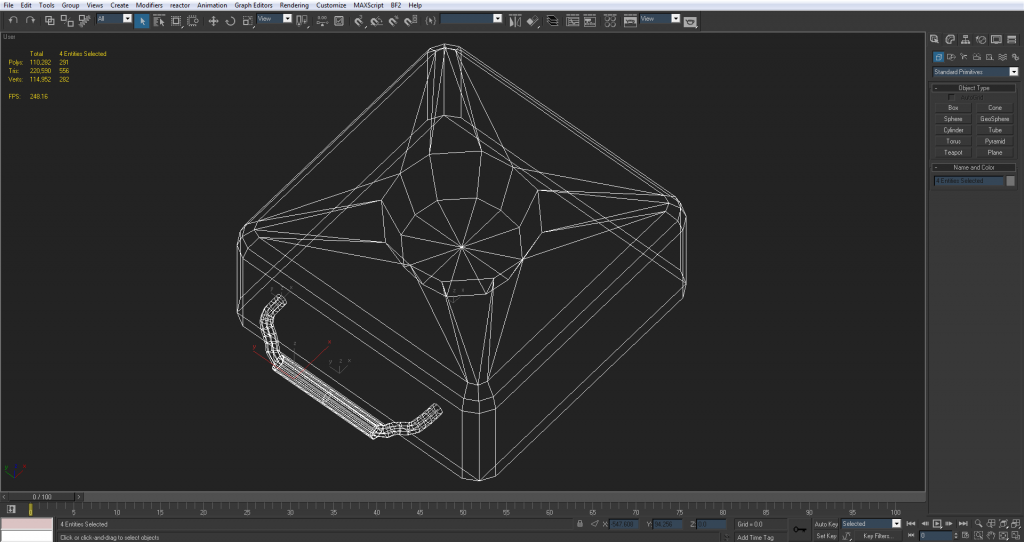This screenshot has height=542, width=1024.
Task: Click the Set Keys key icon
Action: click(x=799, y=529)
